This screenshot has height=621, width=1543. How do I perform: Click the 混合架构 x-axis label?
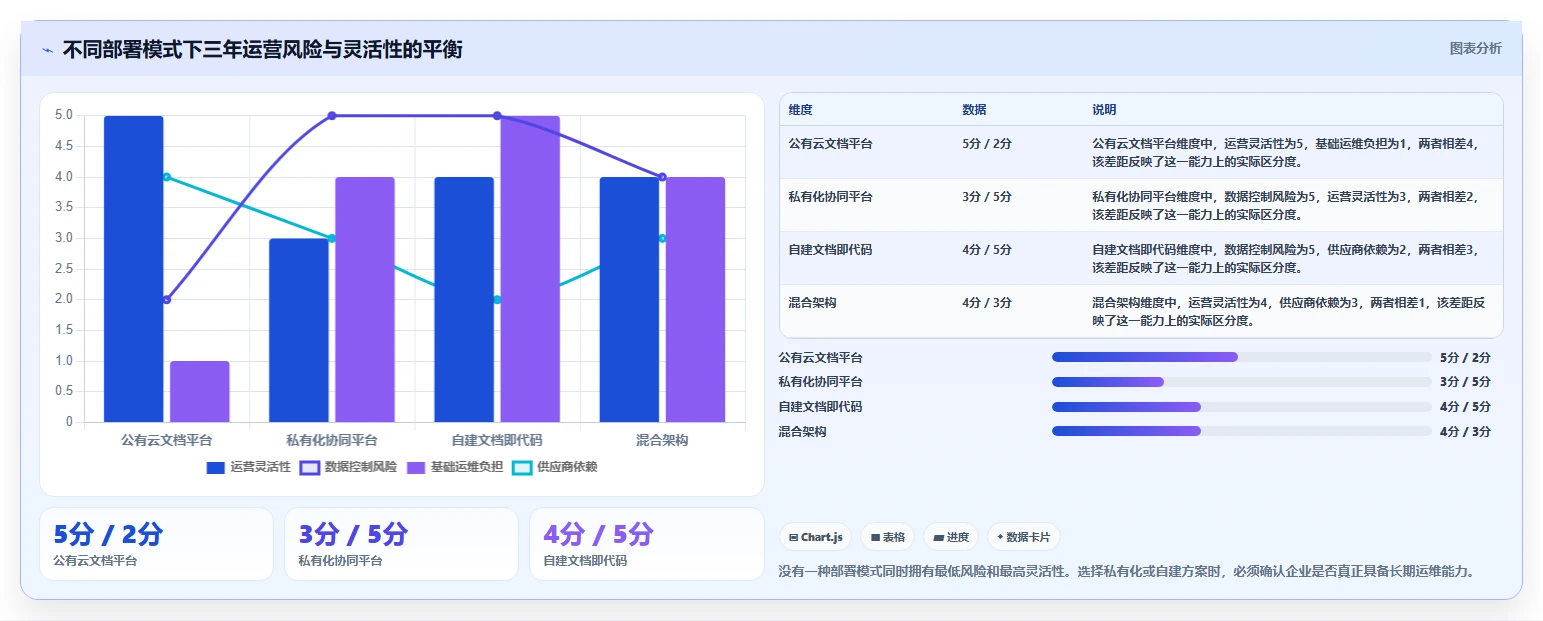tap(662, 440)
